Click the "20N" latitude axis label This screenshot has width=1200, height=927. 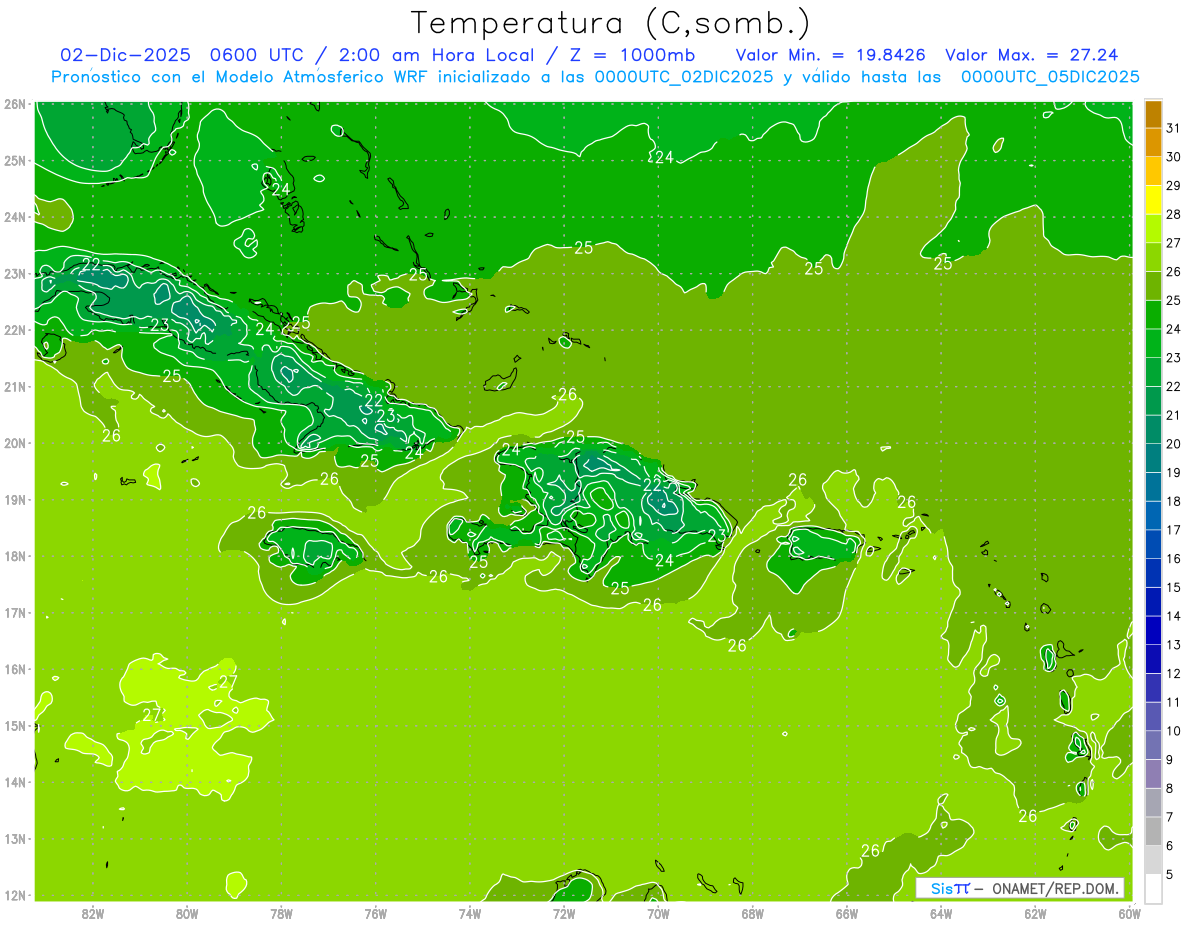coord(14,443)
